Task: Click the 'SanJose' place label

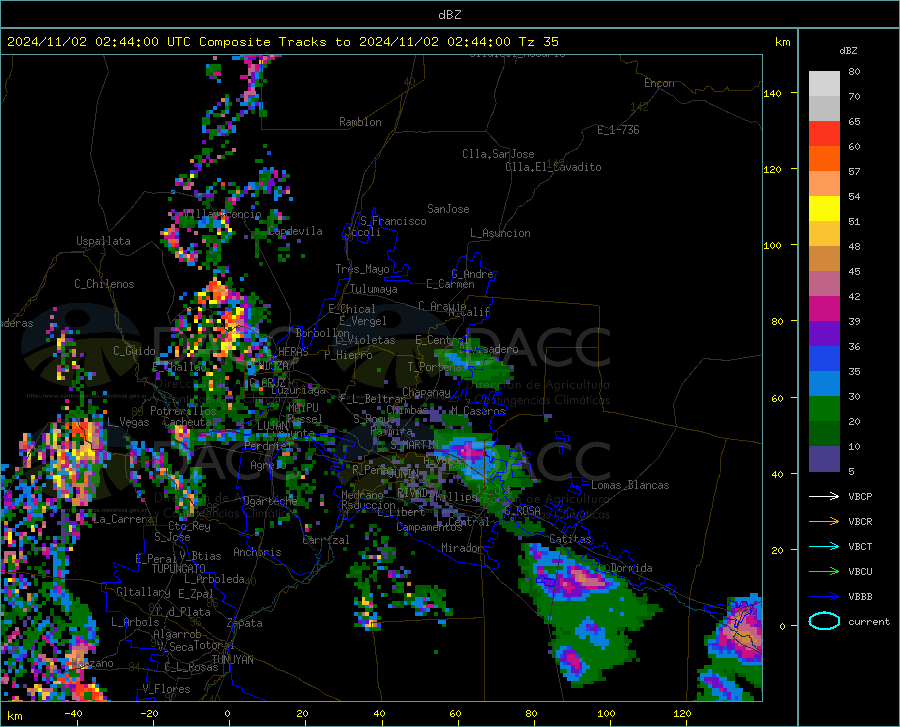Action: pos(448,209)
